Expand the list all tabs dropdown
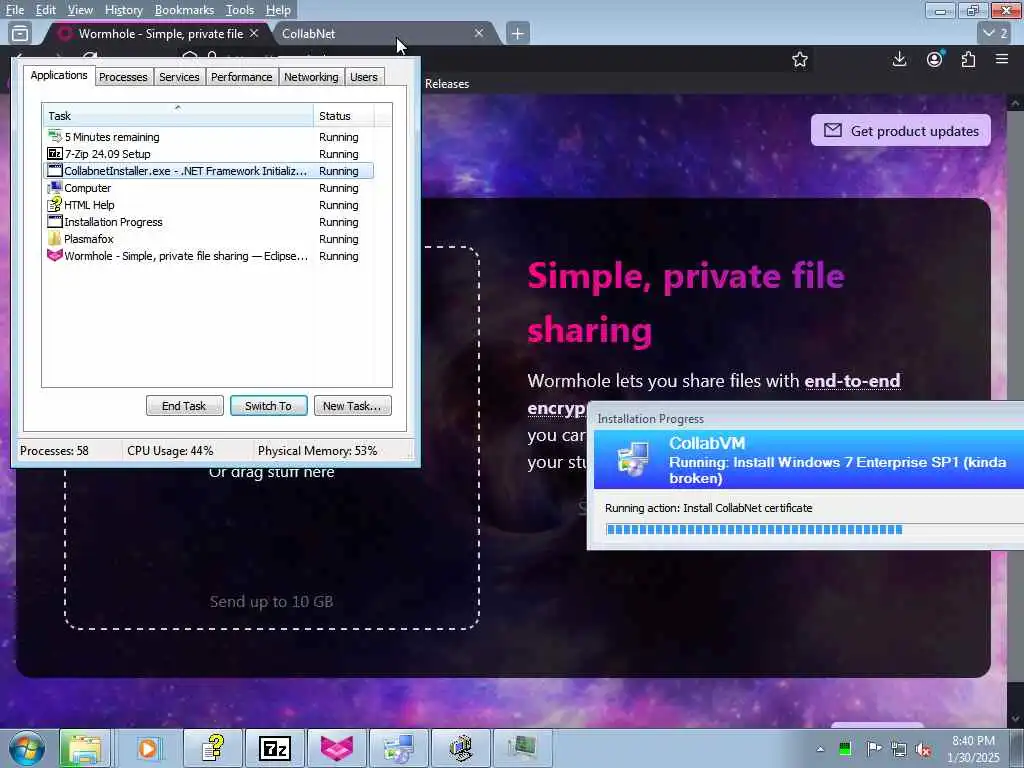 coord(995,33)
